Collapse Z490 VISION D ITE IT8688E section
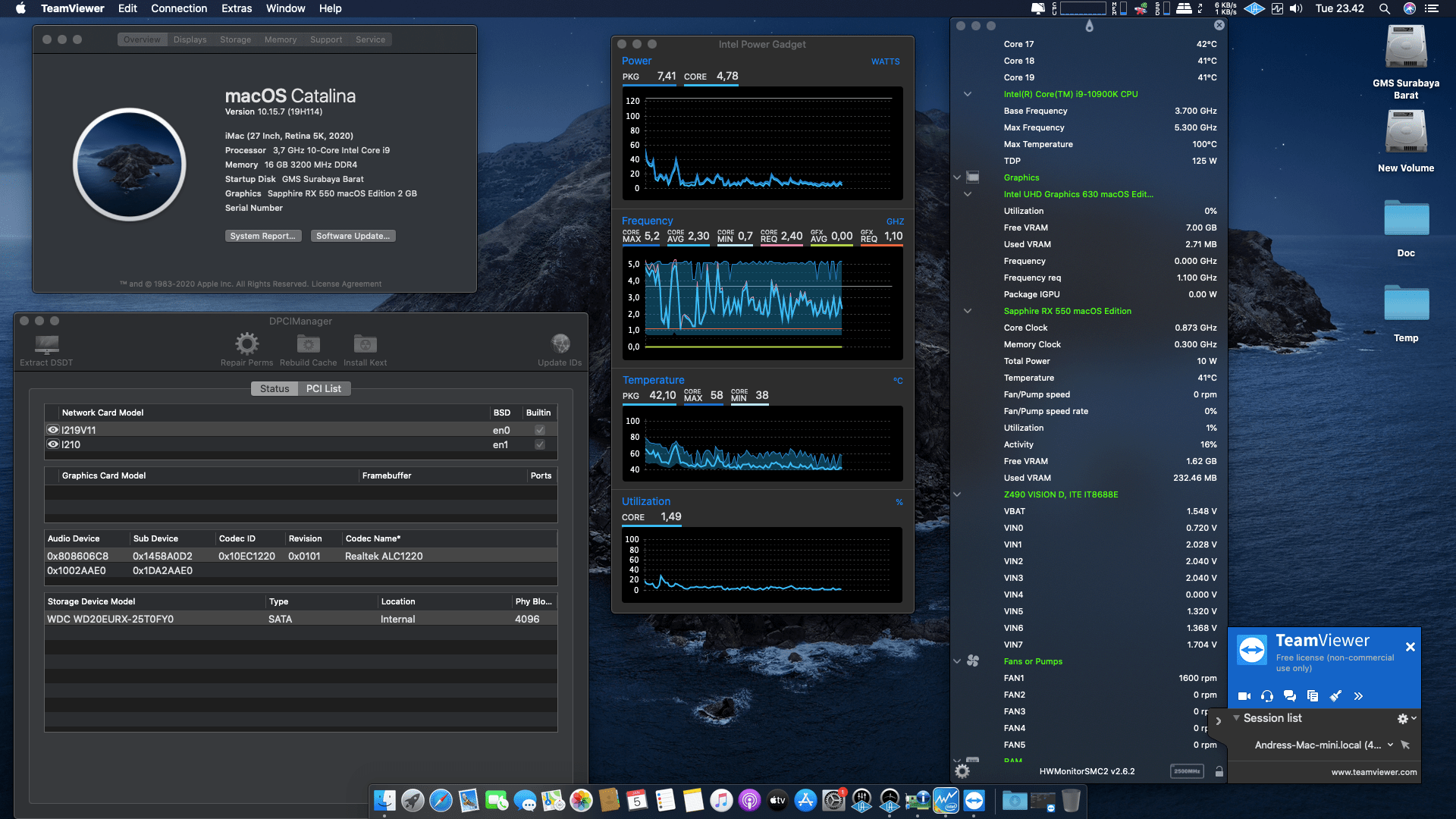This screenshot has height=819, width=1456. point(957,494)
